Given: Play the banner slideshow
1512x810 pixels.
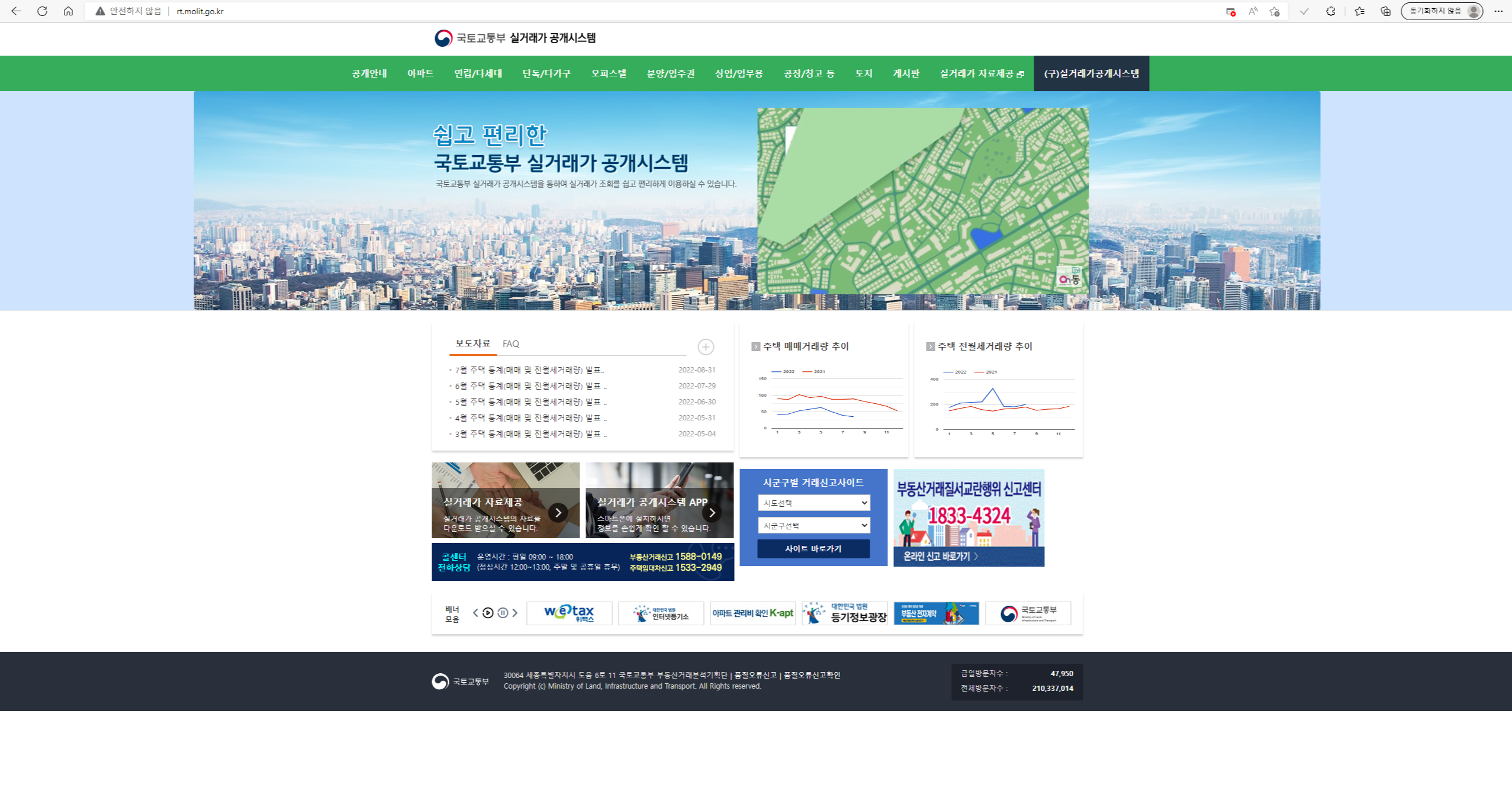Looking at the screenshot, I should pyautogui.click(x=488, y=613).
